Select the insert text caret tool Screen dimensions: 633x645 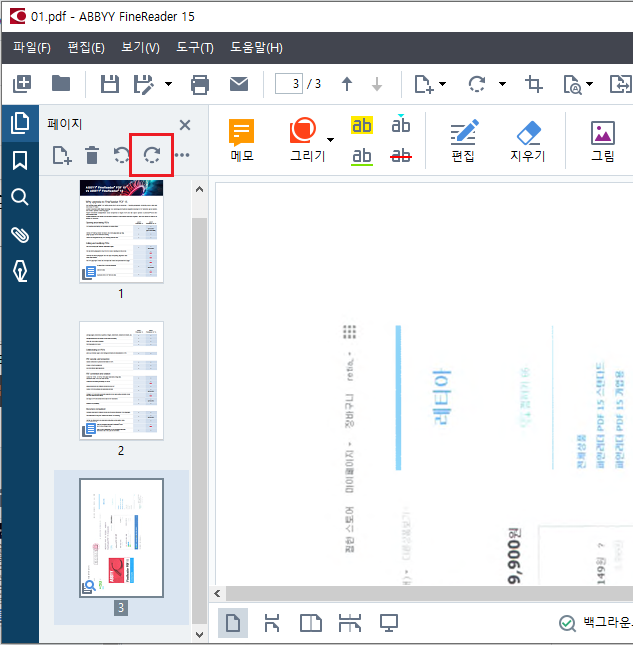click(401, 124)
